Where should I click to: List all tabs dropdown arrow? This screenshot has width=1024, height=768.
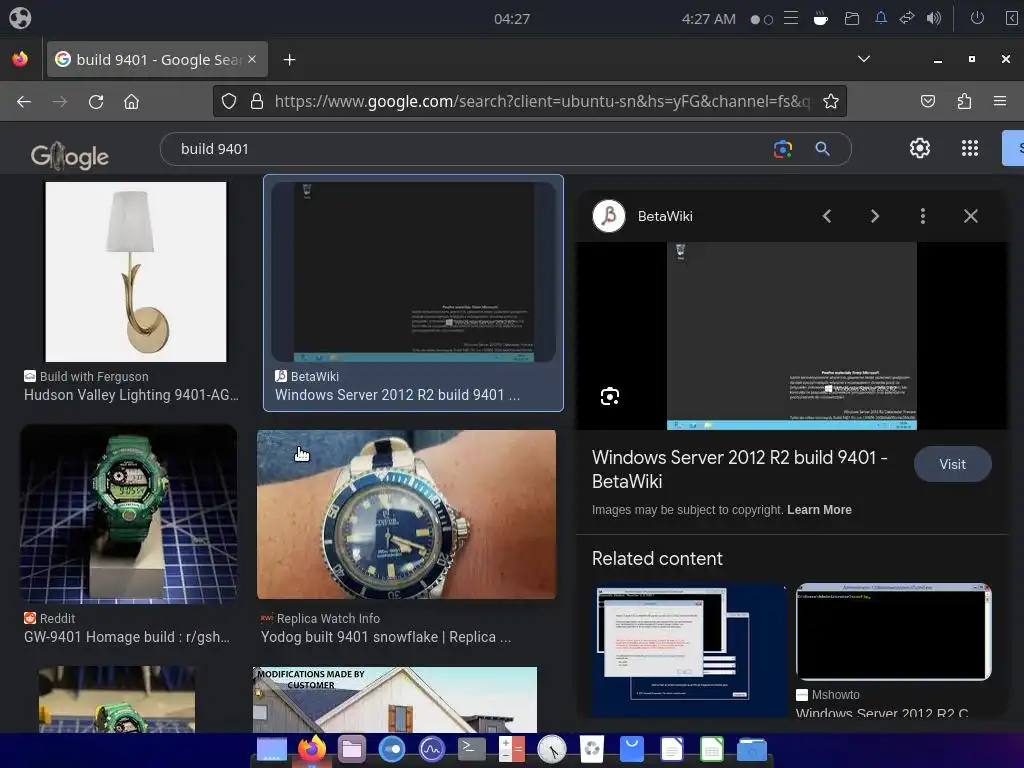(x=863, y=59)
